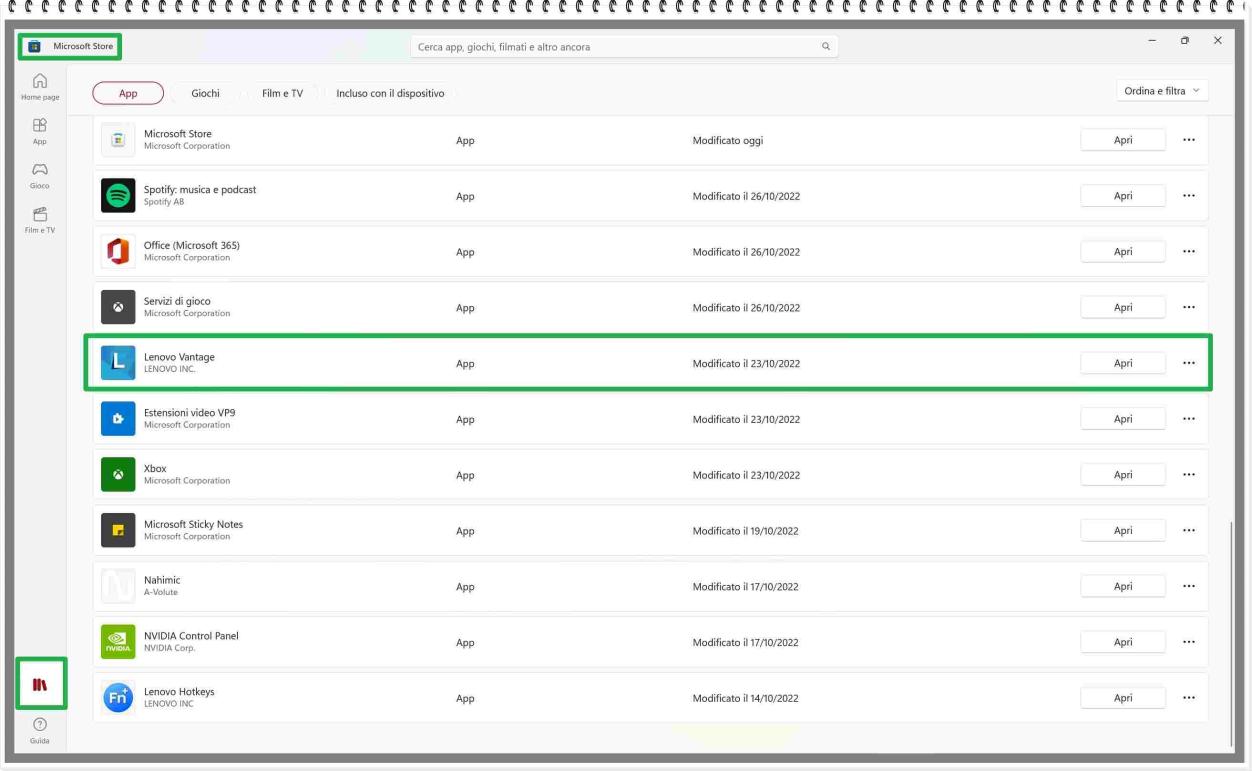Viewport: 1252px width, 771px height.
Task: Switch to Incluso con il dispositivo tab
Action: pyautogui.click(x=390, y=93)
